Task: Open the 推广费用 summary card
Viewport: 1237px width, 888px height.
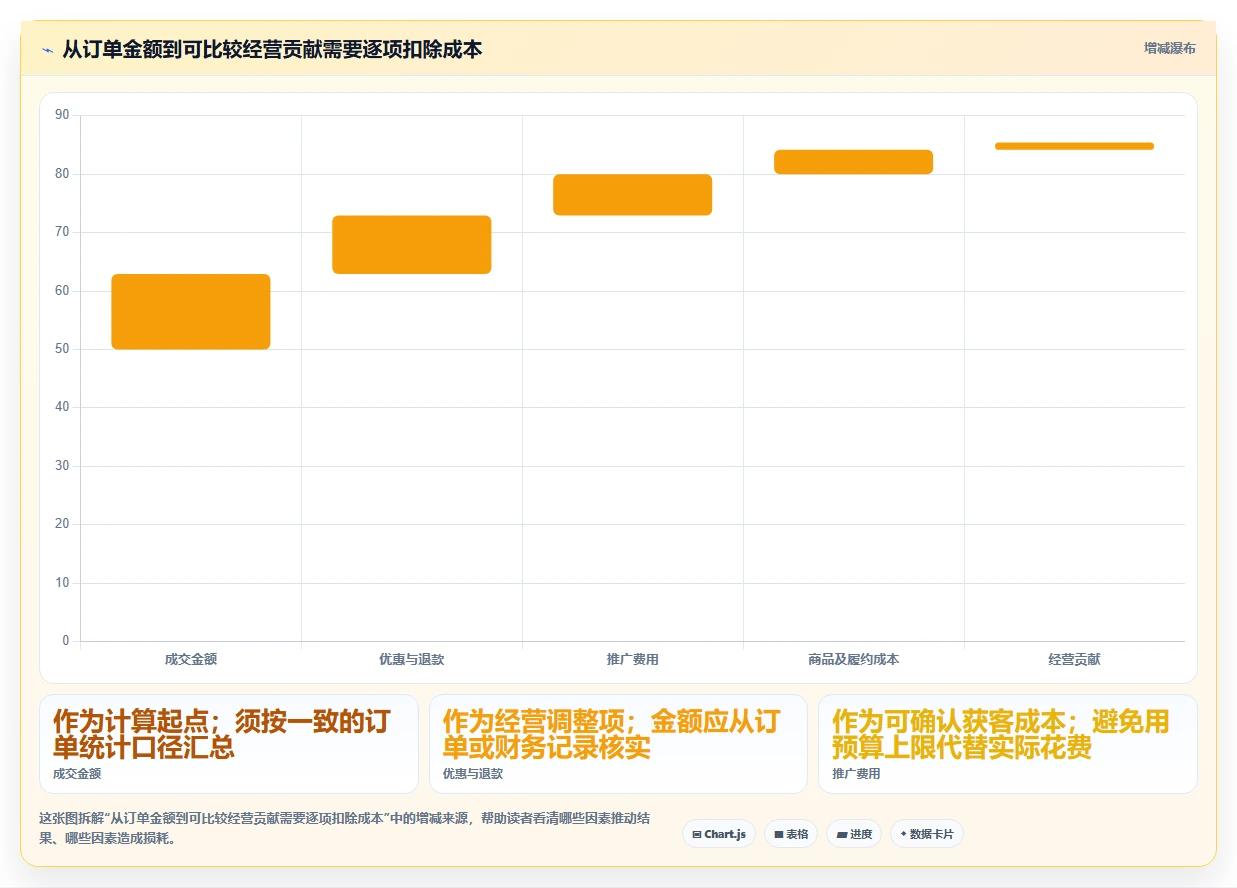Action: coord(1008,744)
